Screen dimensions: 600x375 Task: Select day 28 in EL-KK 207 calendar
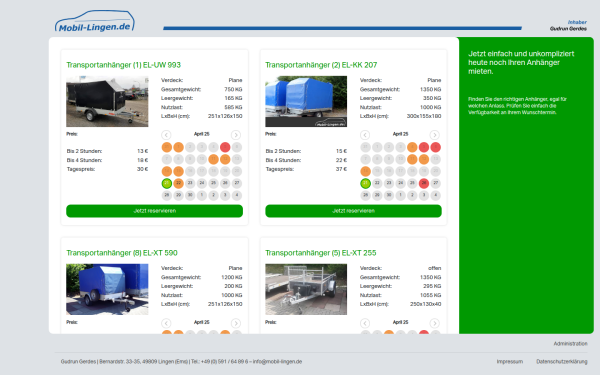(x=365, y=195)
